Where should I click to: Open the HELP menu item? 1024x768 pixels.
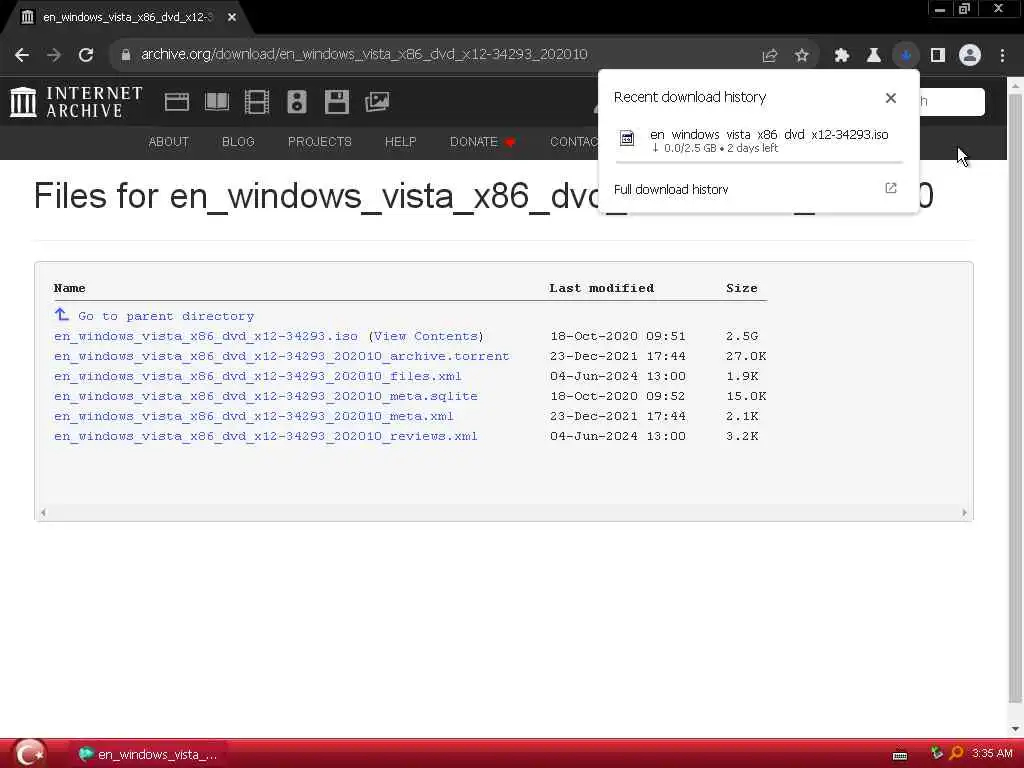pyautogui.click(x=400, y=142)
